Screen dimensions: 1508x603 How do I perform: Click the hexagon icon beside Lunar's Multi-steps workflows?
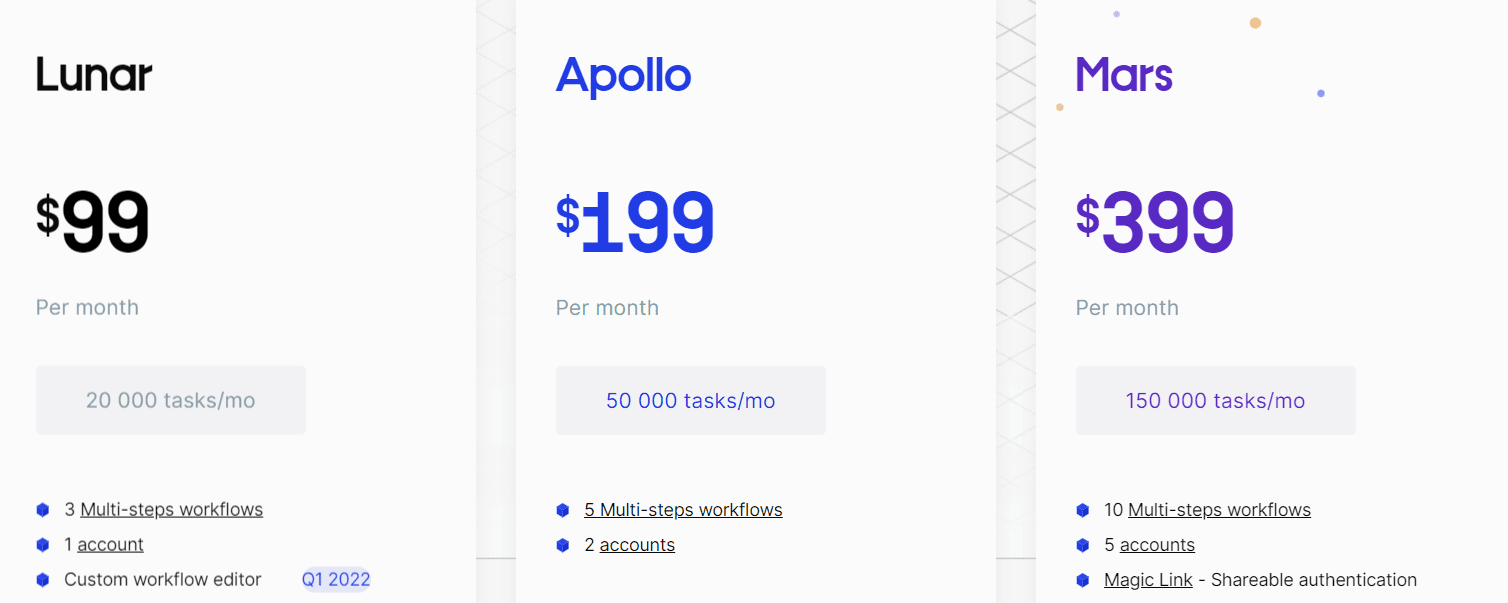coord(42,509)
